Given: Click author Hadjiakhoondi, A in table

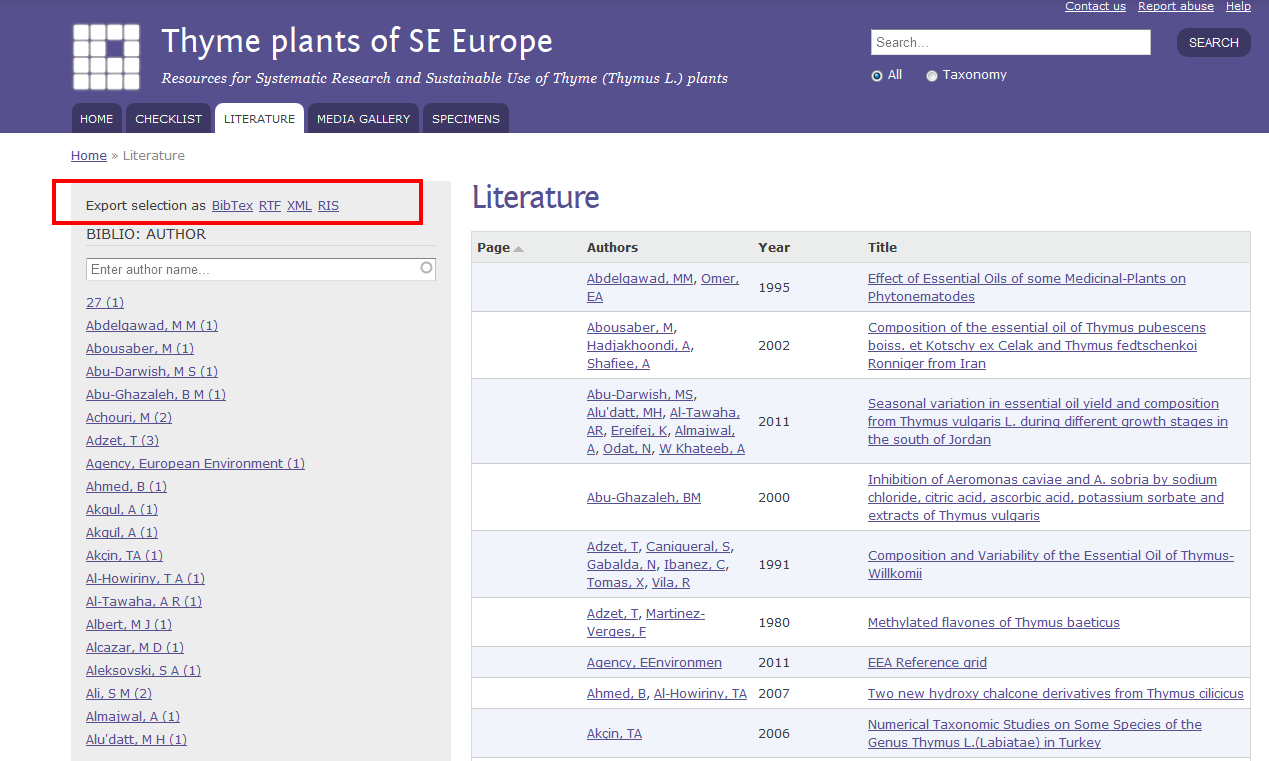Looking at the screenshot, I should click(x=640, y=345).
